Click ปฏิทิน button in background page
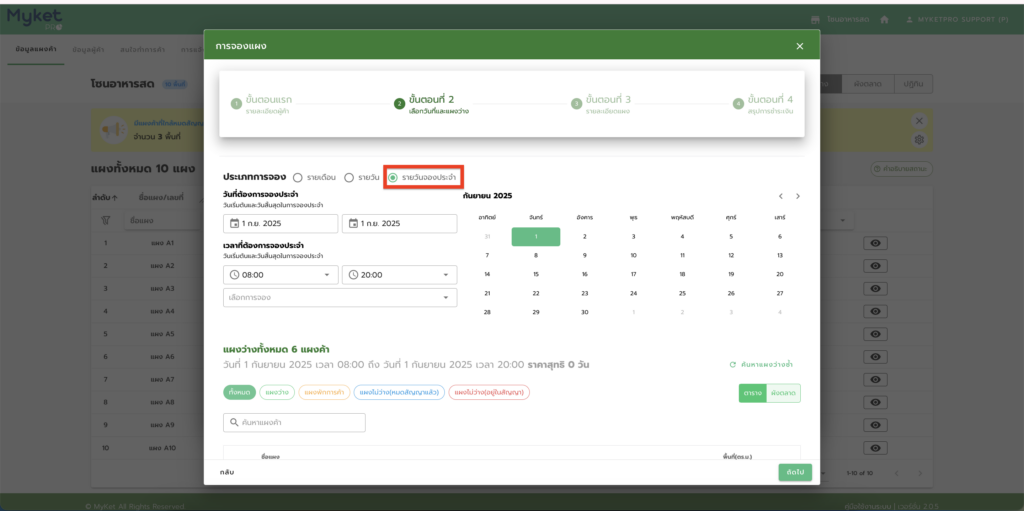This screenshot has width=1024, height=511. [913, 84]
